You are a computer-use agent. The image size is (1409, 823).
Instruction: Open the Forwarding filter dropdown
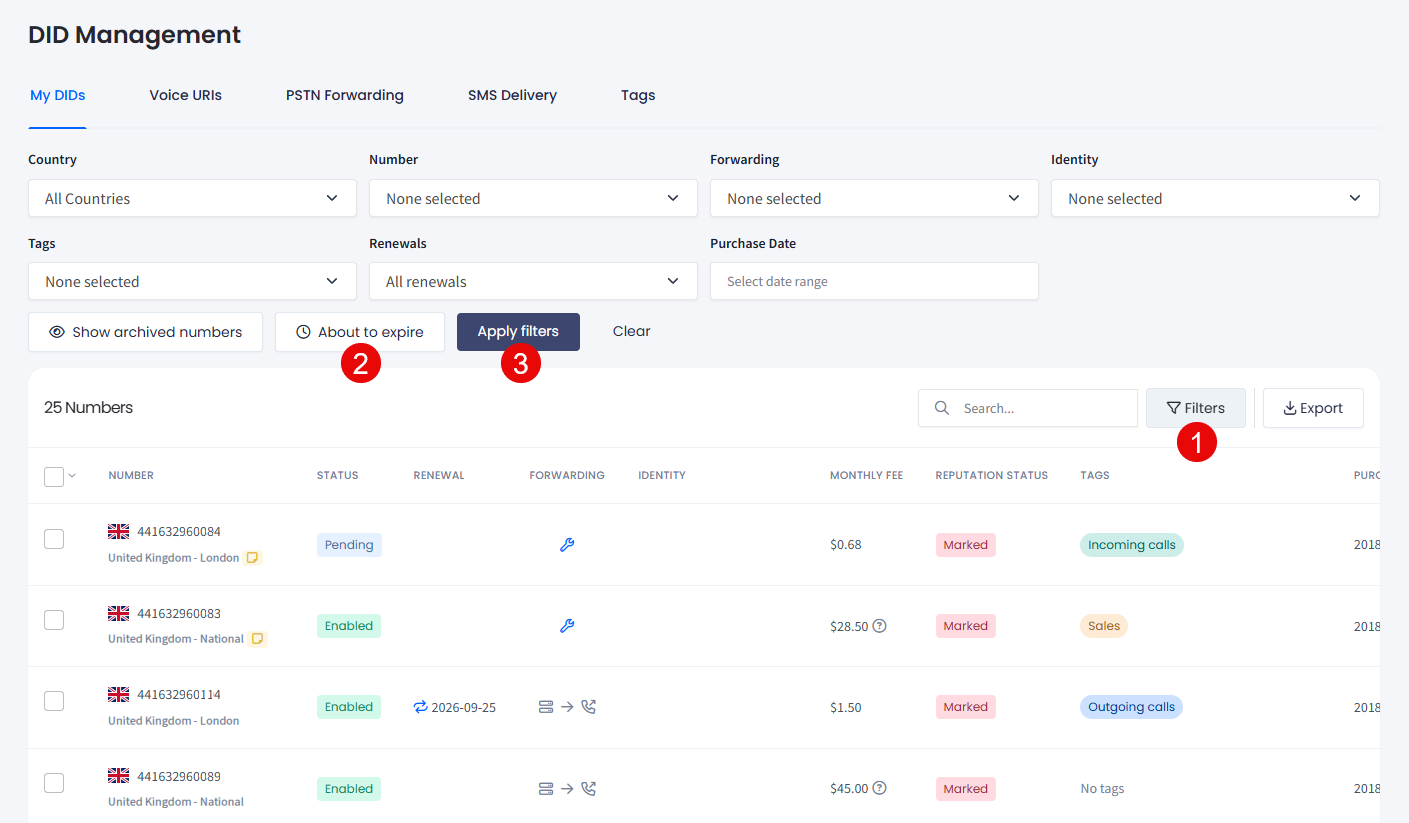pyautogui.click(x=874, y=198)
